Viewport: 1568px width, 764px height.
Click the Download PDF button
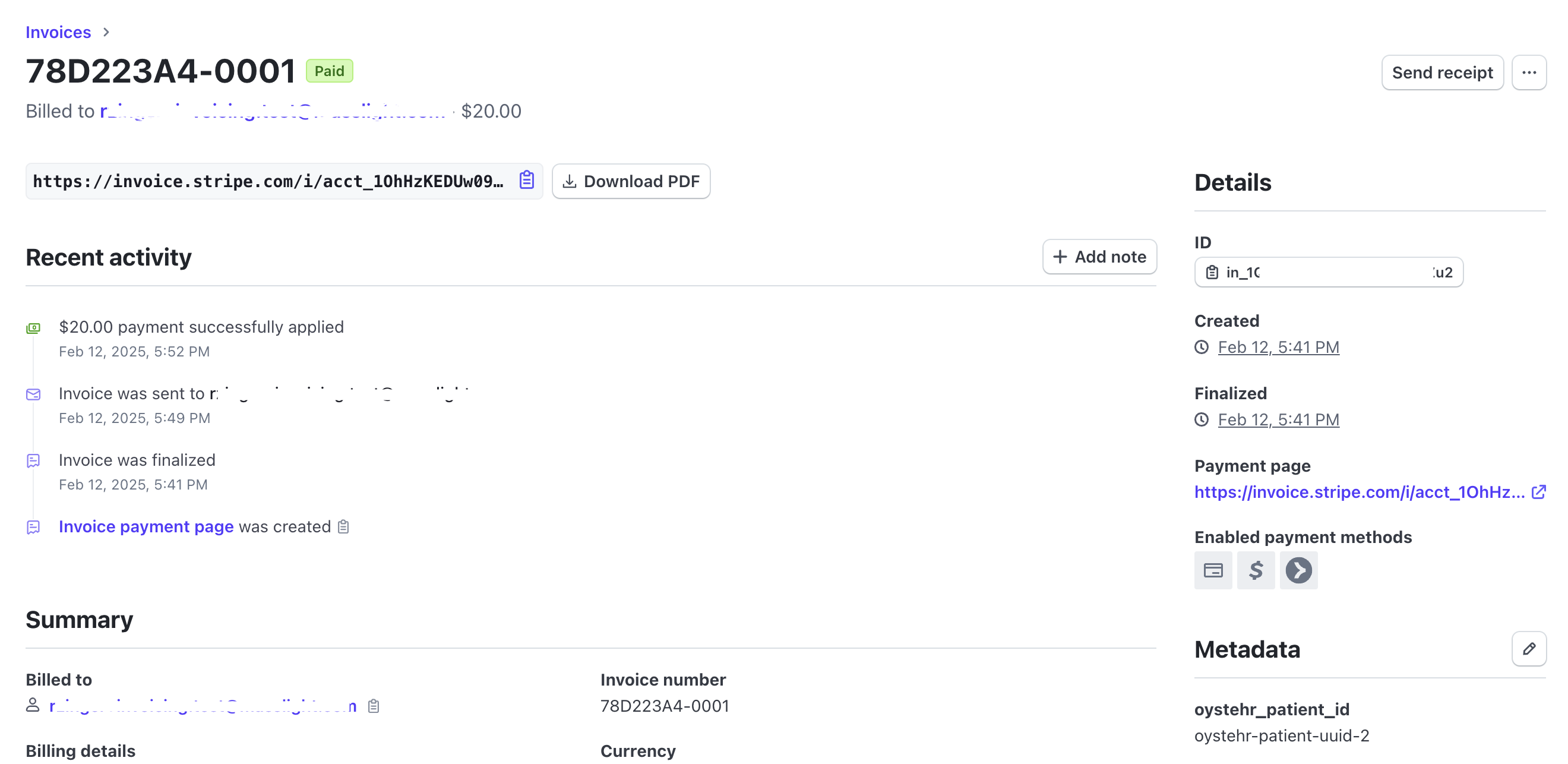631,181
